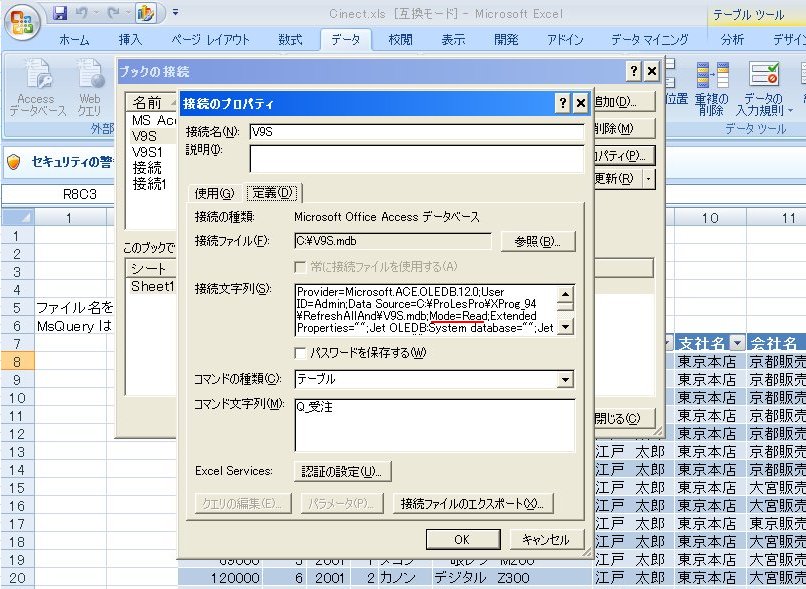Image resolution: width=806 pixels, height=589 pixels.
Task: Save the workbook from Quick Access toolbar
Action: [x=60, y=13]
